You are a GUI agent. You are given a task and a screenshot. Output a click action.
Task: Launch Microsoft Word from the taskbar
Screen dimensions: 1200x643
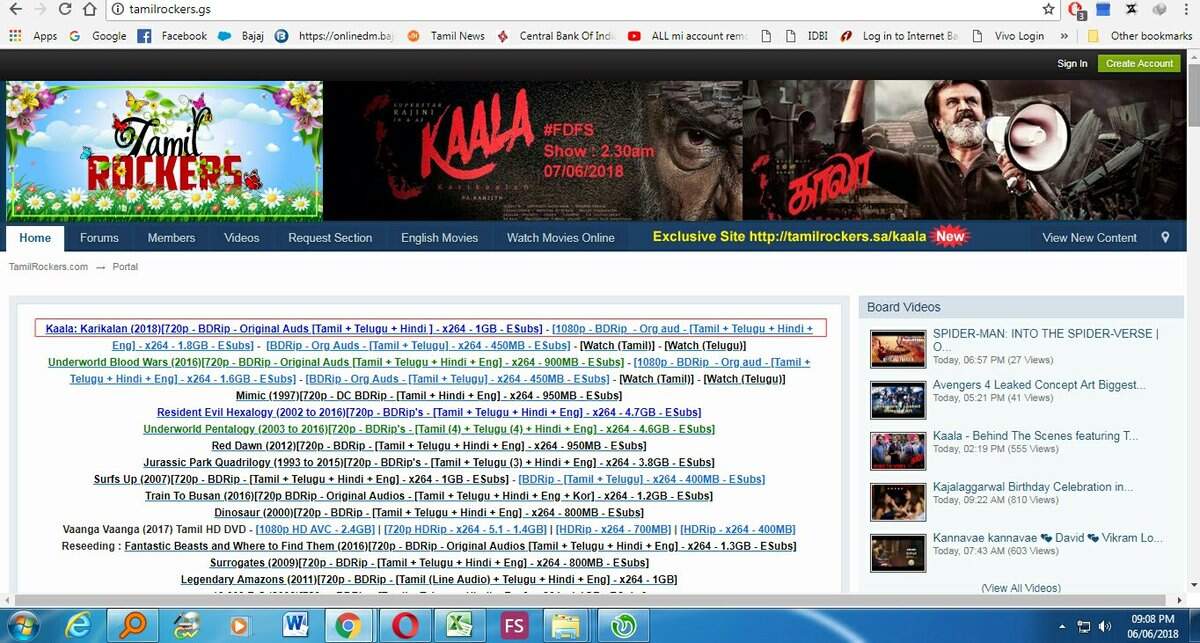click(x=294, y=624)
